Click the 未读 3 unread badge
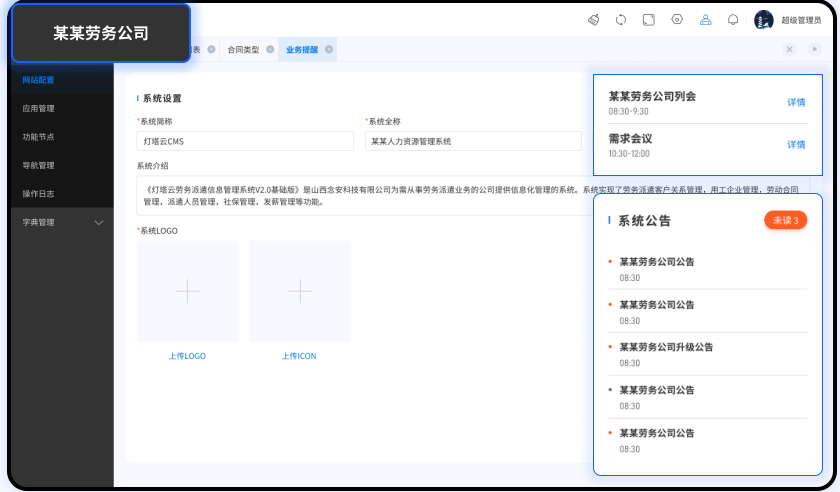The image size is (840, 492). pos(785,220)
